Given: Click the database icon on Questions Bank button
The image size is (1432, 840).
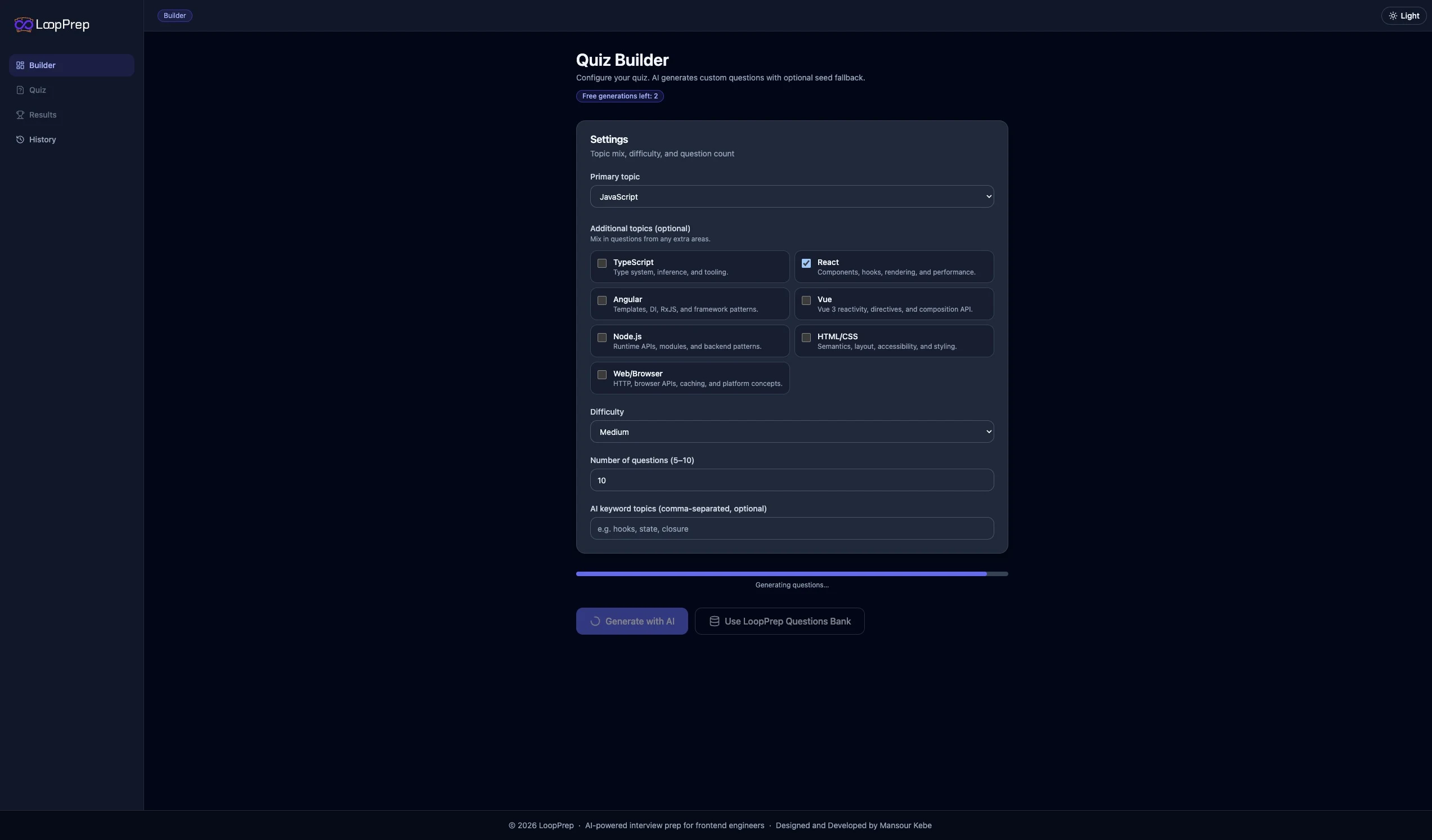Looking at the screenshot, I should (714, 621).
